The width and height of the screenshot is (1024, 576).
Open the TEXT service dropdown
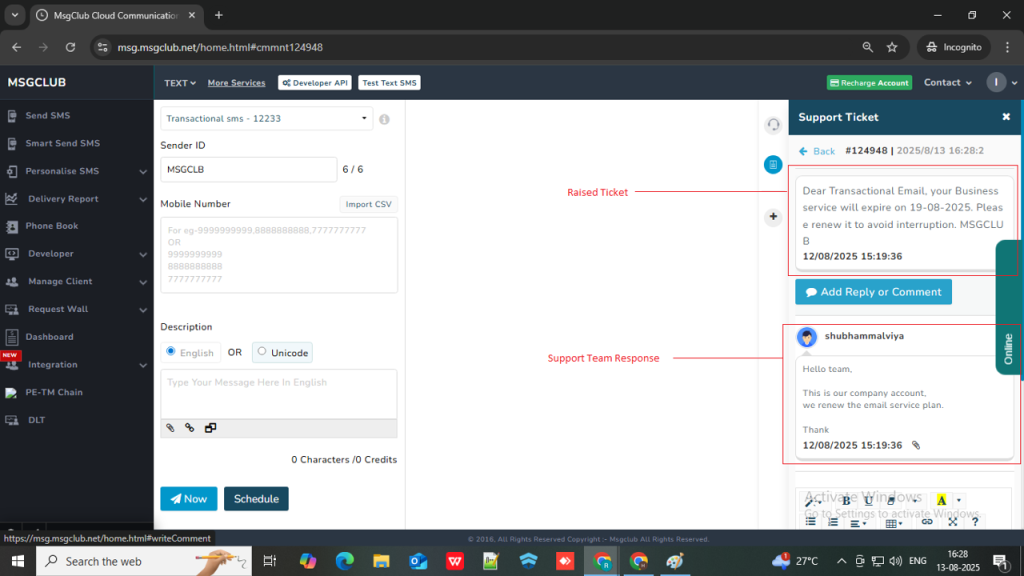click(x=180, y=83)
